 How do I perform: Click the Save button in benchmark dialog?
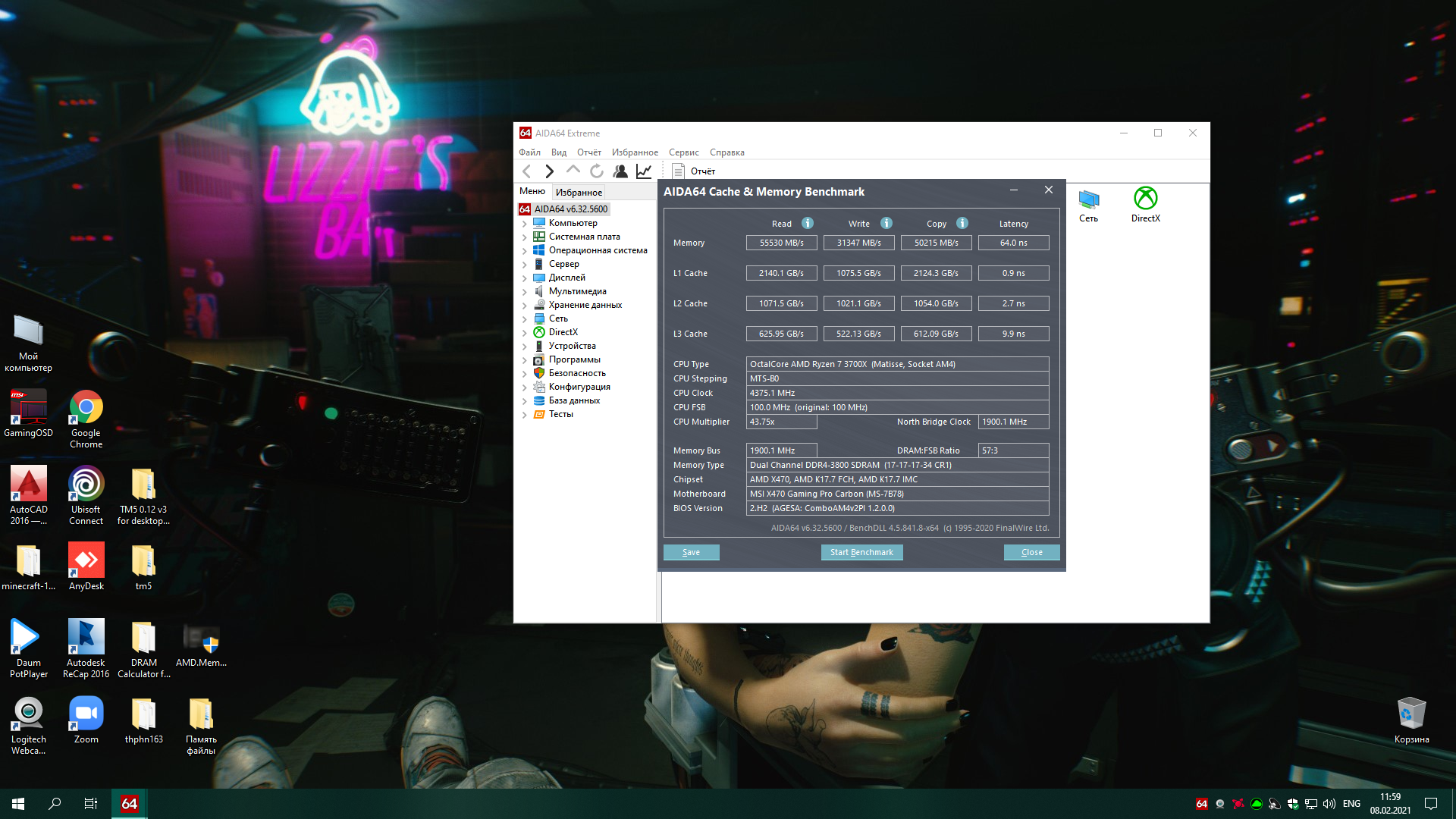(x=691, y=552)
